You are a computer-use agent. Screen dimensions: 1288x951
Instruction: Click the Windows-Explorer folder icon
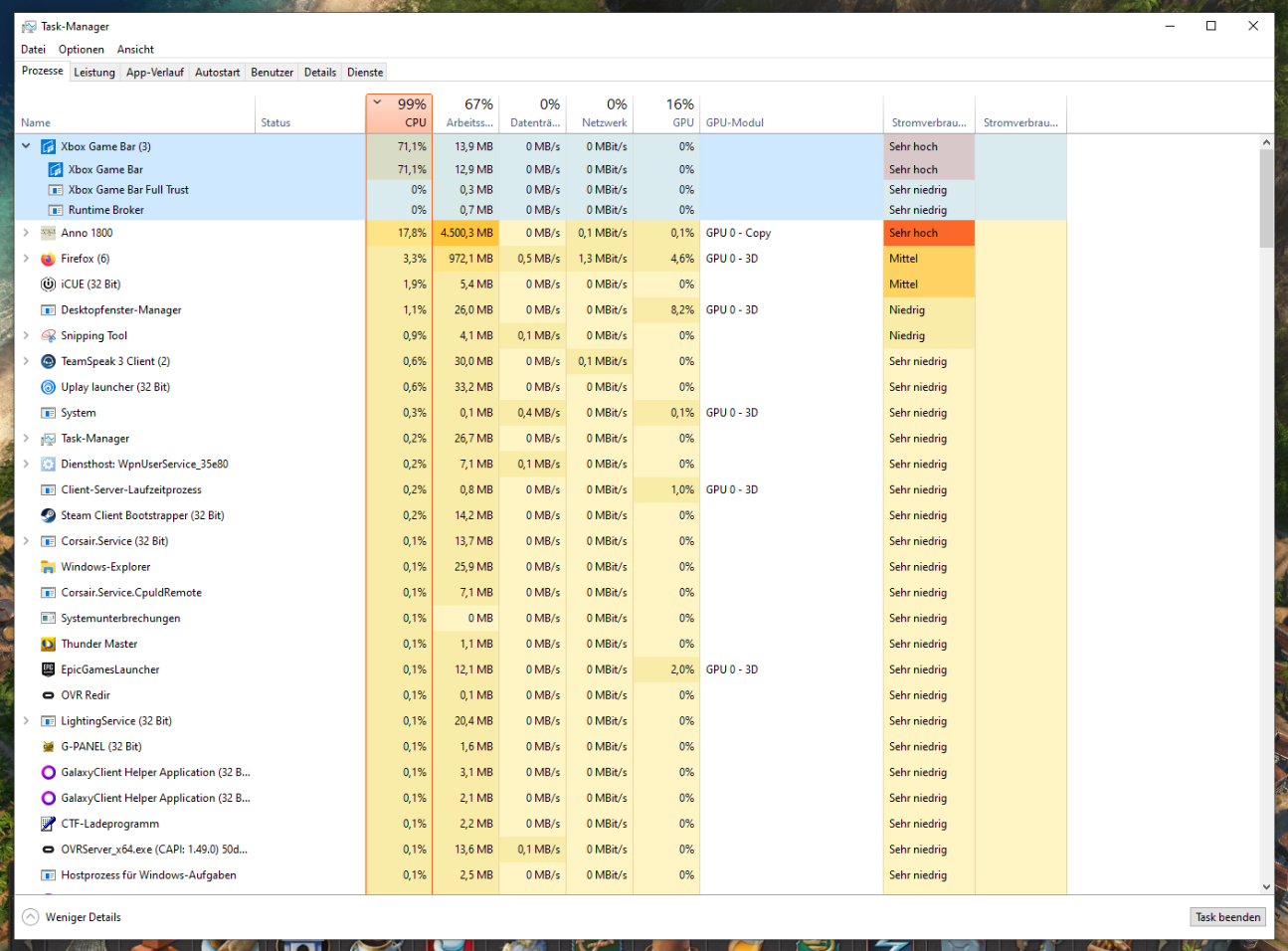tap(48, 567)
